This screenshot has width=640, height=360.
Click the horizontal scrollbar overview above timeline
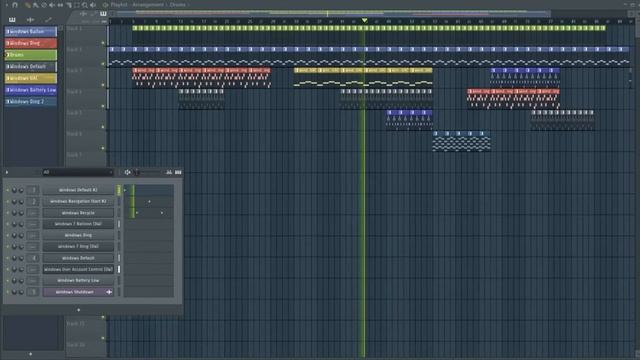pos(329,13)
